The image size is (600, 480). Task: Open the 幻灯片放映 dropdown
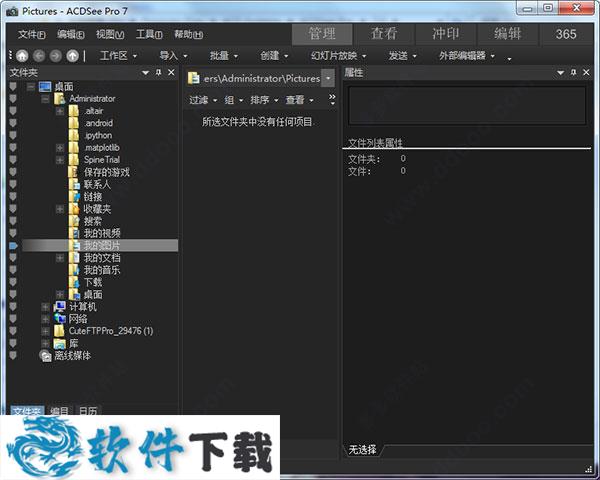[338, 56]
